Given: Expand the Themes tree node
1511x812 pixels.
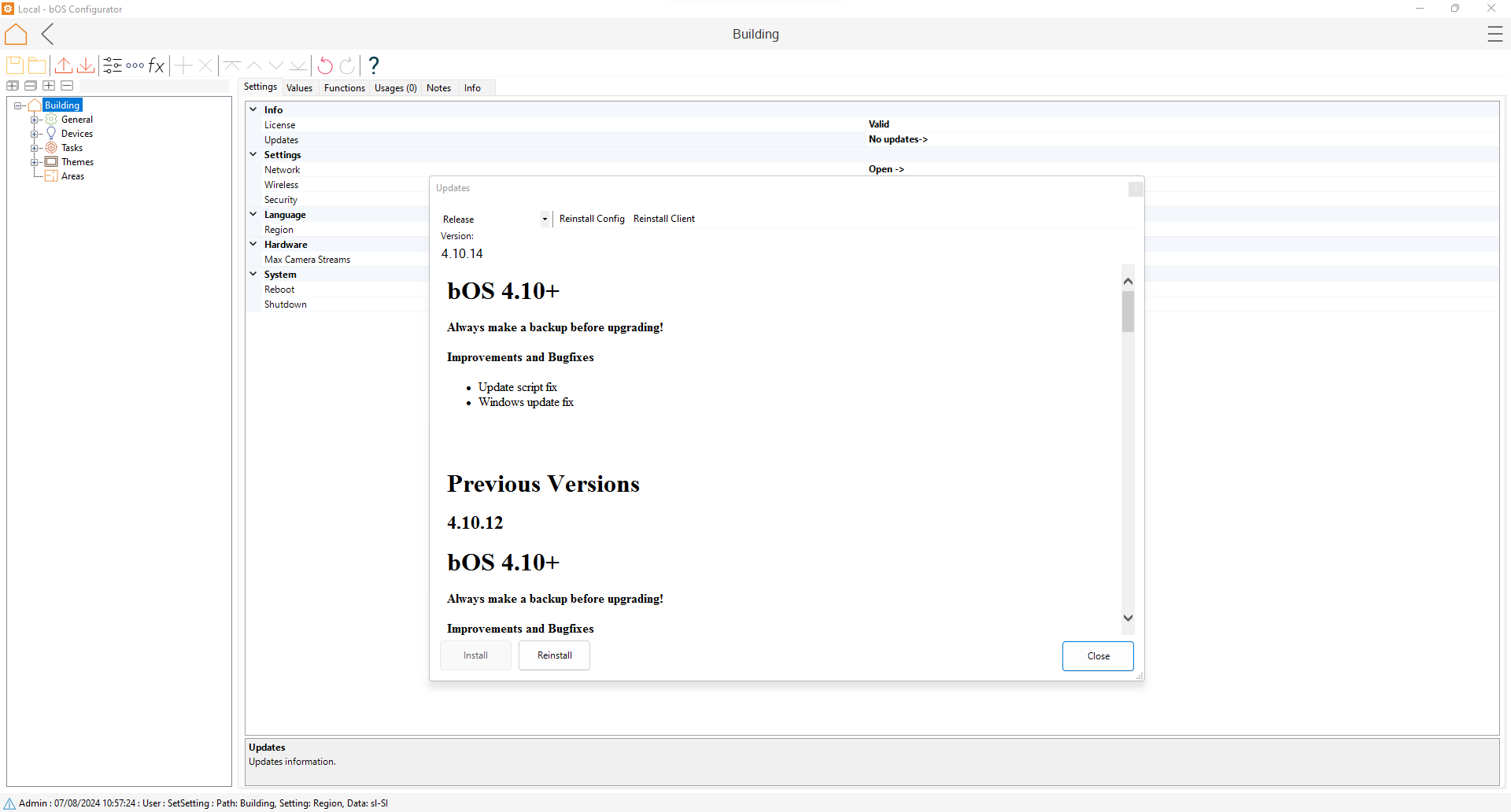Looking at the screenshot, I should [x=35, y=162].
